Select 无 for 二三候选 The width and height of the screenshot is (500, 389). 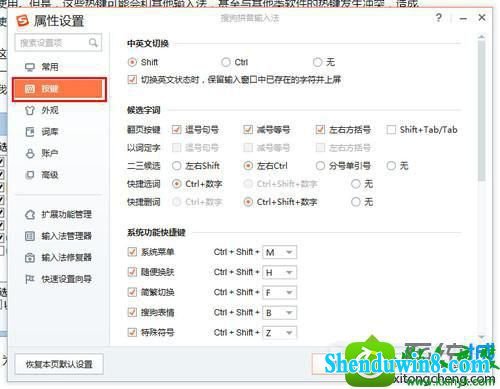tap(391, 166)
